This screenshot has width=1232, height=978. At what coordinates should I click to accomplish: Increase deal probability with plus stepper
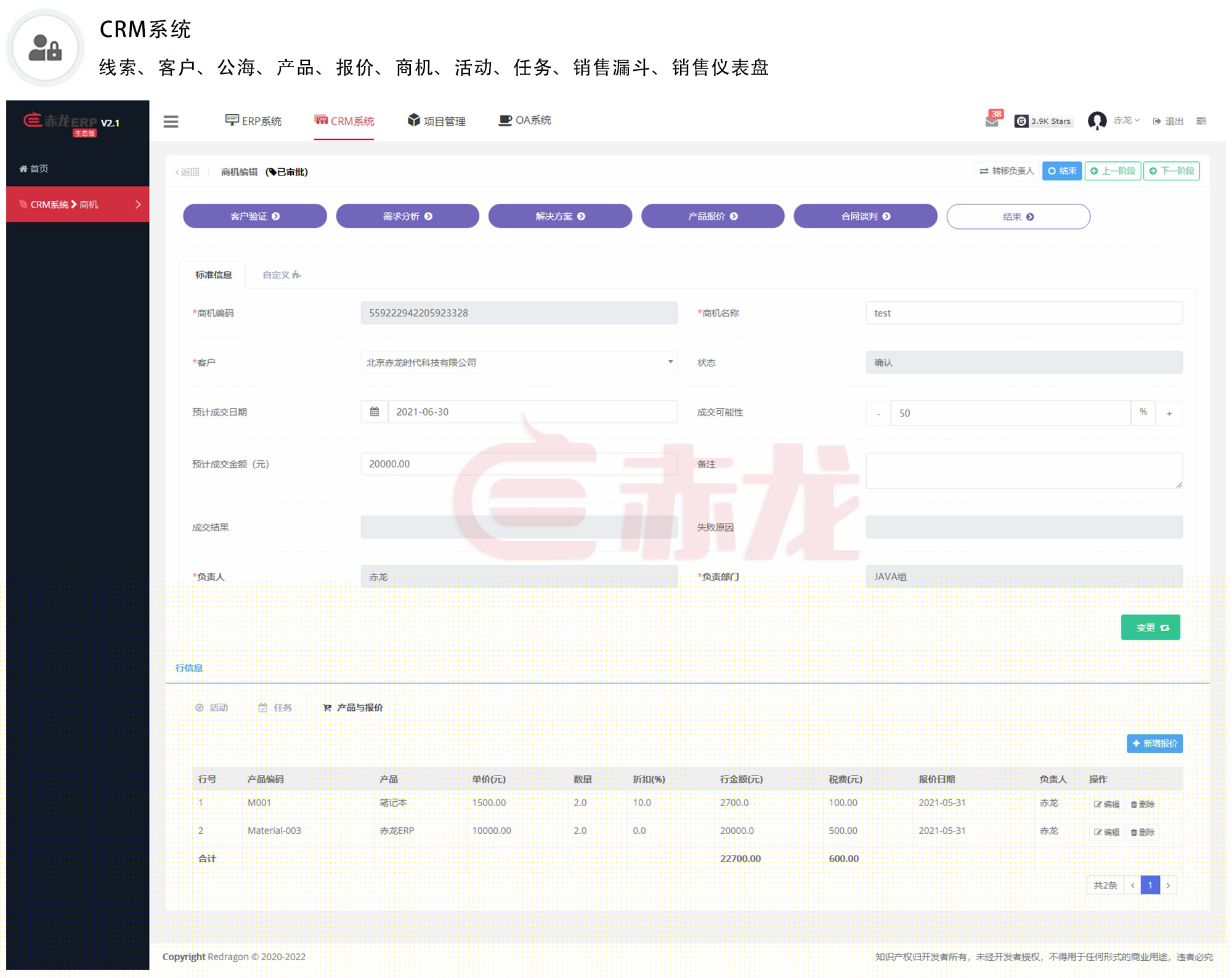point(1169,413)
